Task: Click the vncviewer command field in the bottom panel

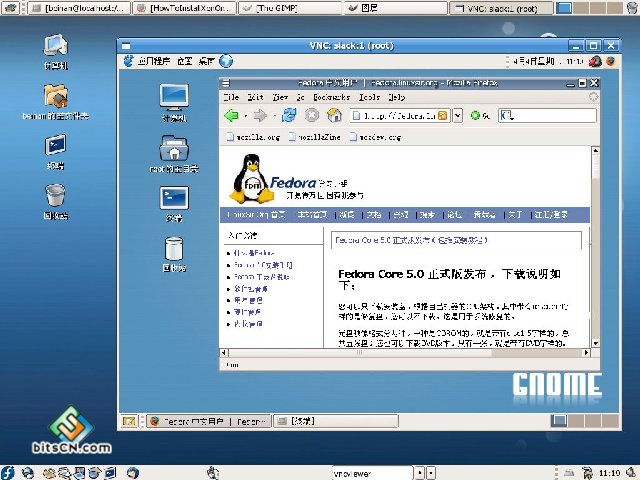Action: coord(373,473)
